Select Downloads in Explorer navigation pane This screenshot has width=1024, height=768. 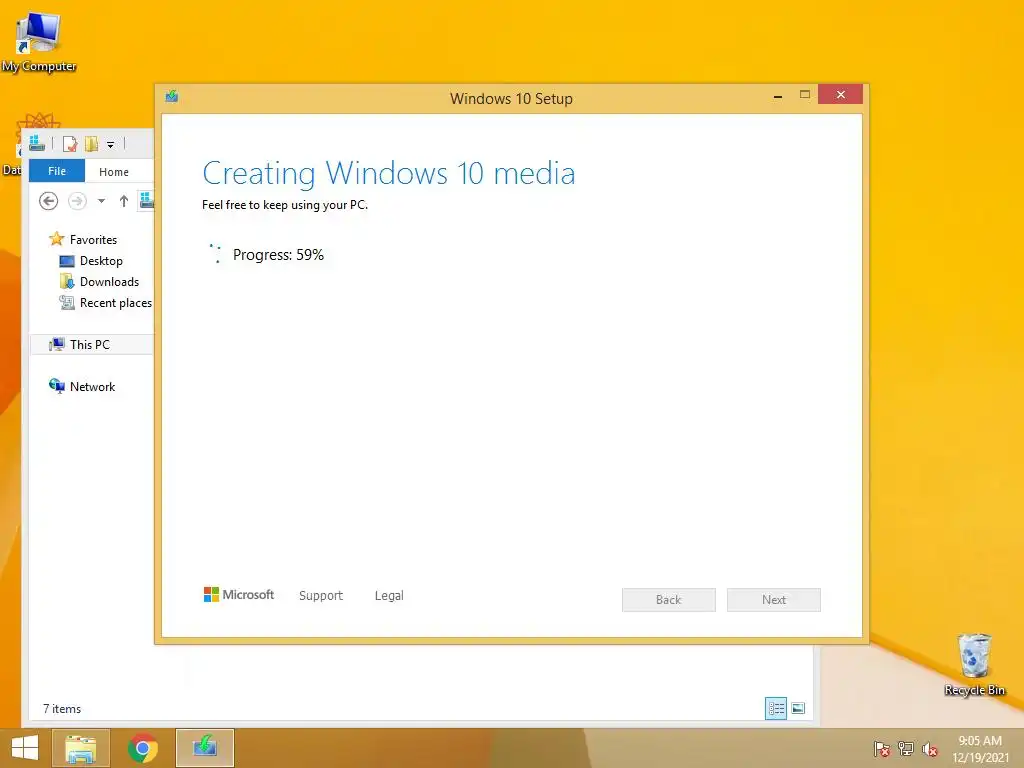pyautogui.click(x=99, y=281)
